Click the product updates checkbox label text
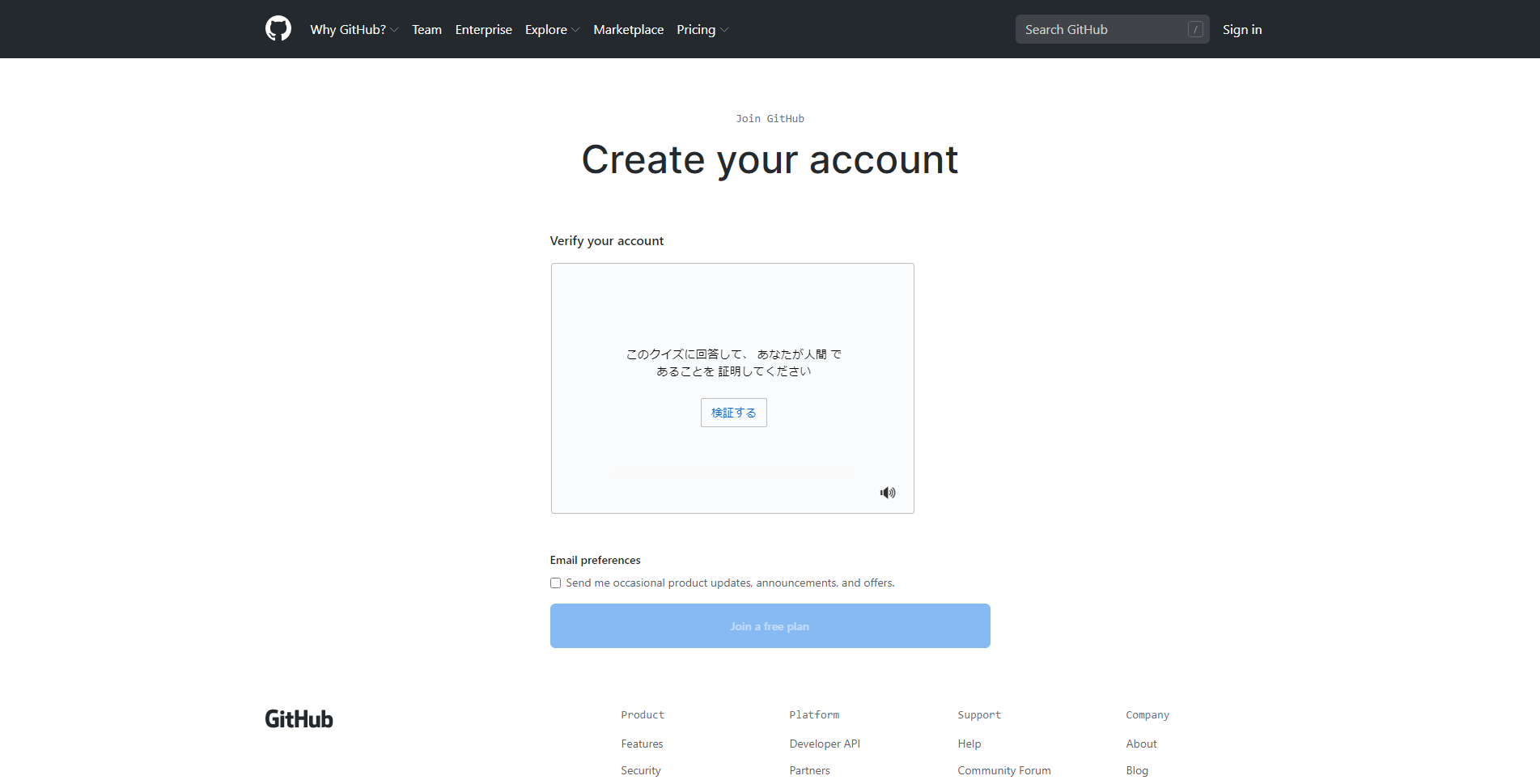 point(730,583)
